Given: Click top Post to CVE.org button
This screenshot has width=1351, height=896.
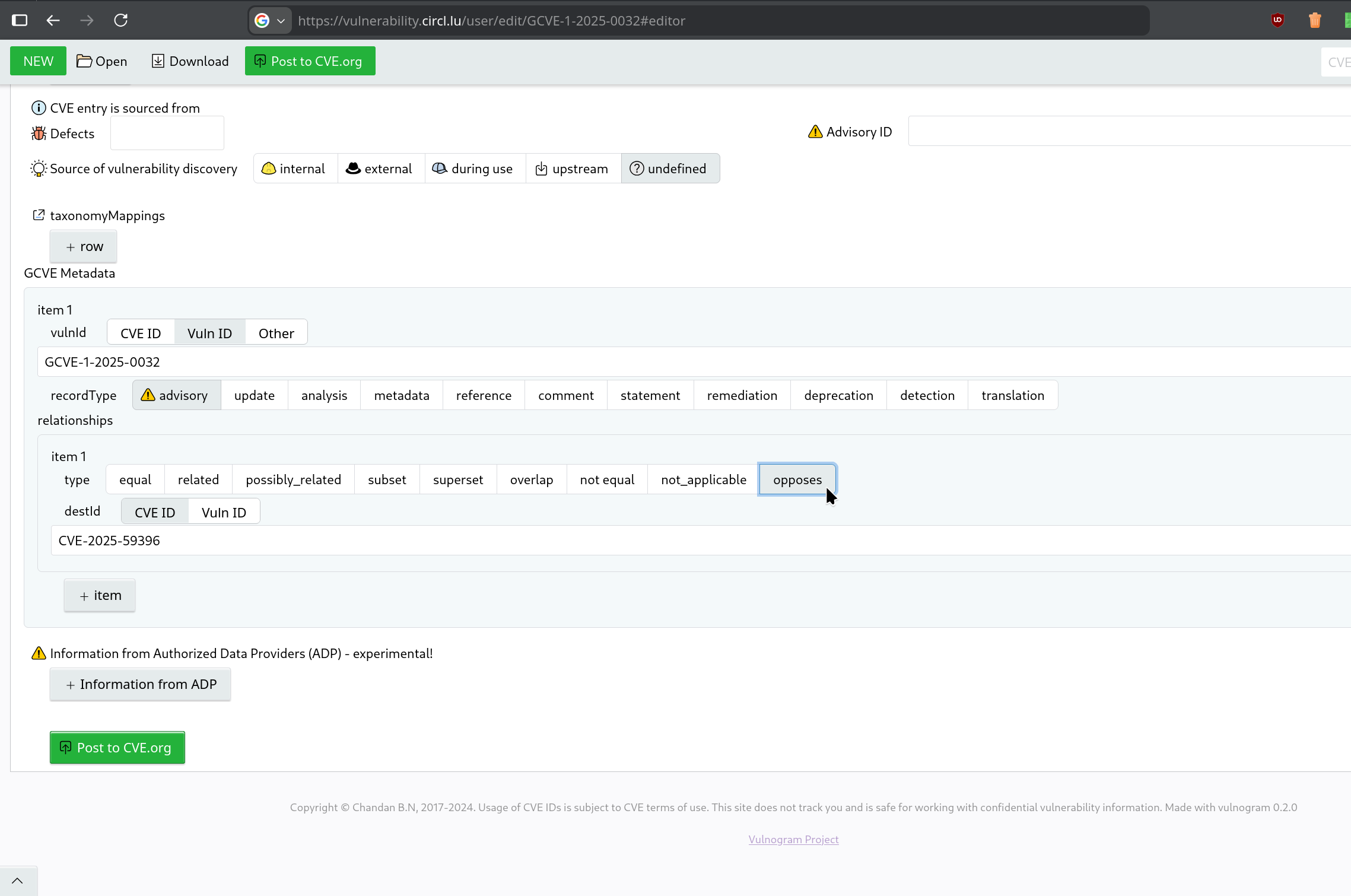Looking at the screenshot, I should tap(310, 61).
